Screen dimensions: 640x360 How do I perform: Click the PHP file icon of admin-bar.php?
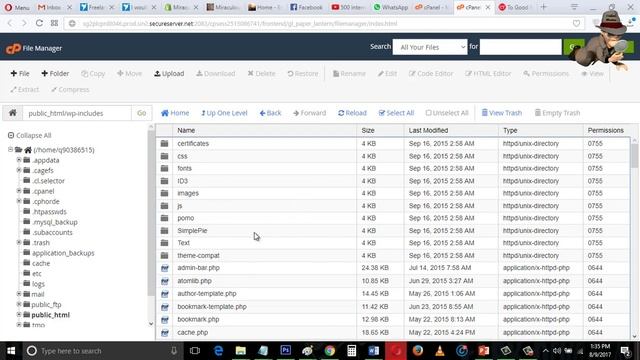click(x=165, y=268)
